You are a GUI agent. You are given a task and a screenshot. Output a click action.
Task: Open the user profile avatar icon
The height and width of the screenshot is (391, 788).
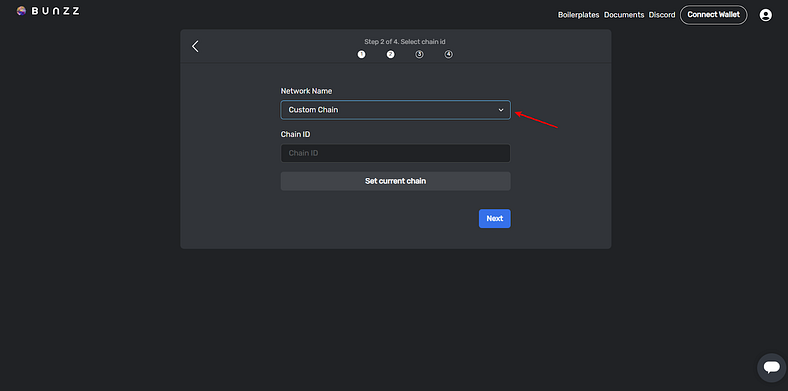(765, 15)
